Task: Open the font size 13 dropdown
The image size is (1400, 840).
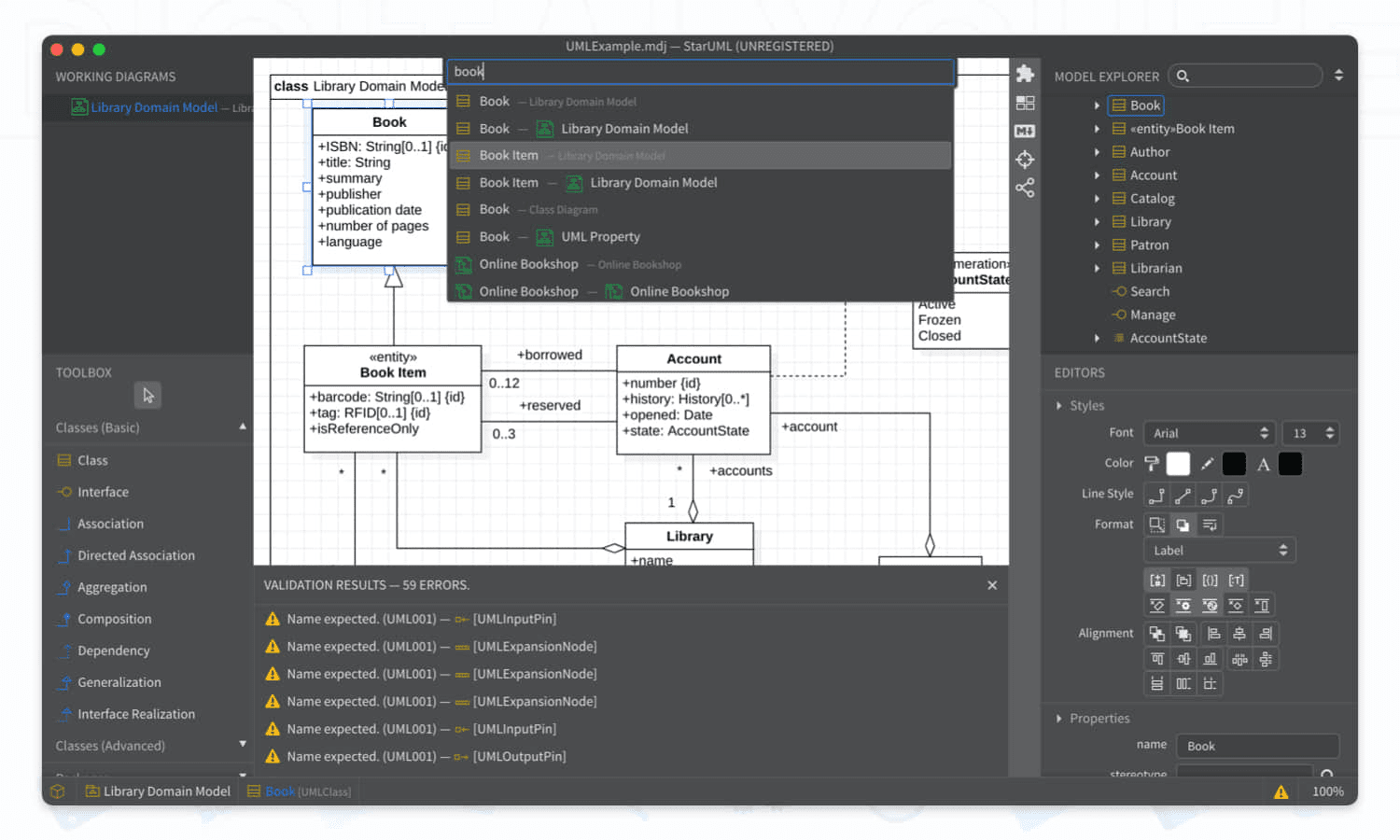Action: 1310,433
